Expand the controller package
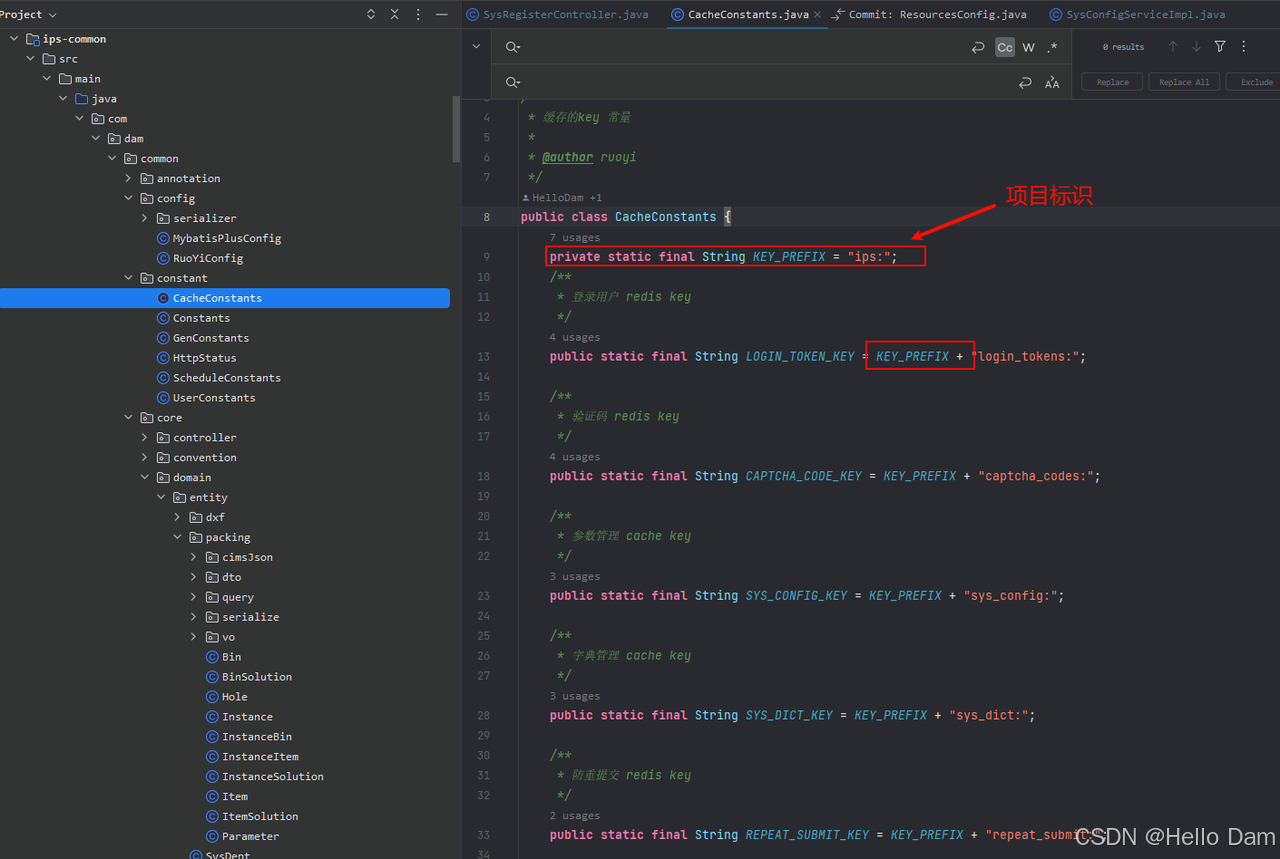Viewport: 1280px width, 859px height. (x=144, y=437)
